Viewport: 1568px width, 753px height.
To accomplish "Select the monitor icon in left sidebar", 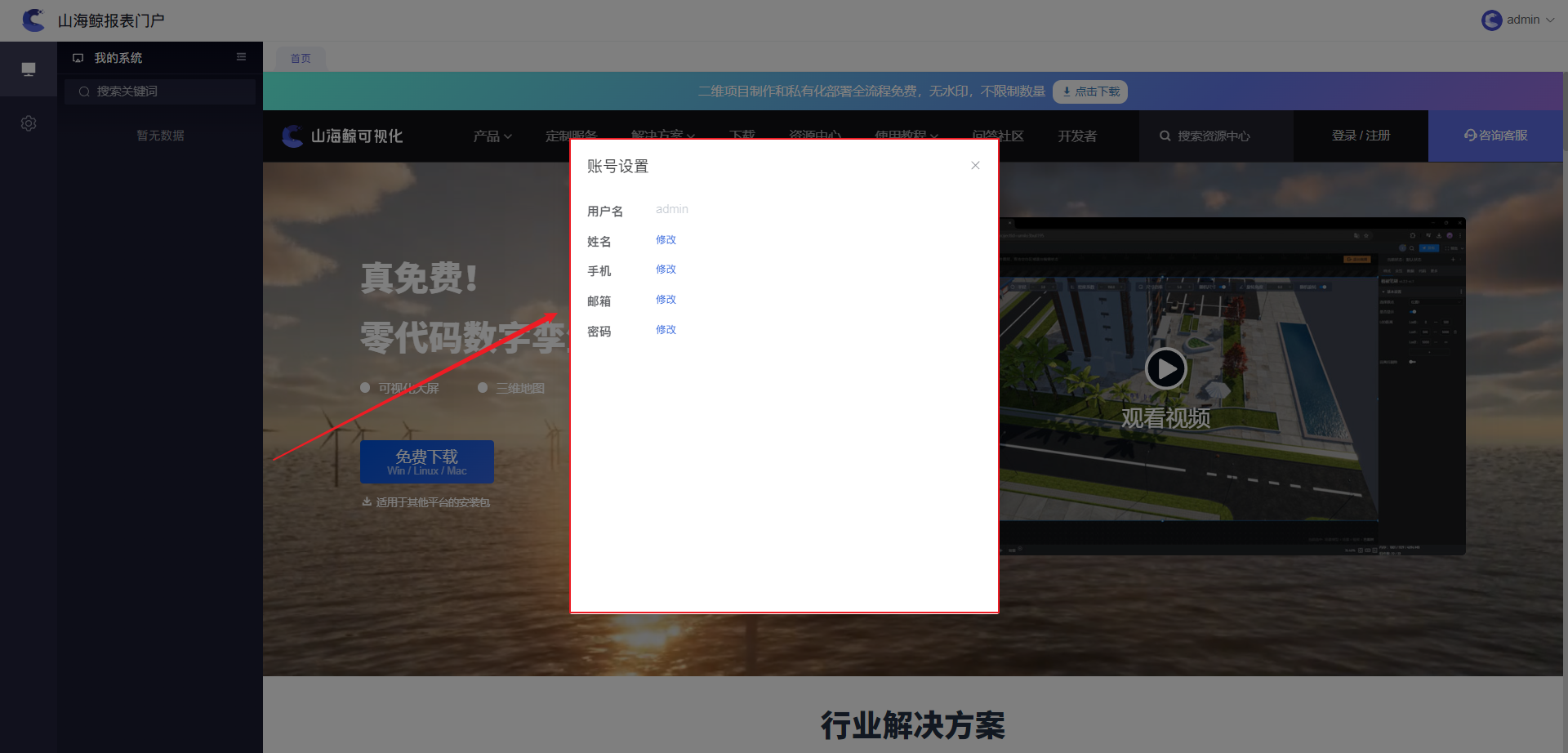I will (29, 69).
